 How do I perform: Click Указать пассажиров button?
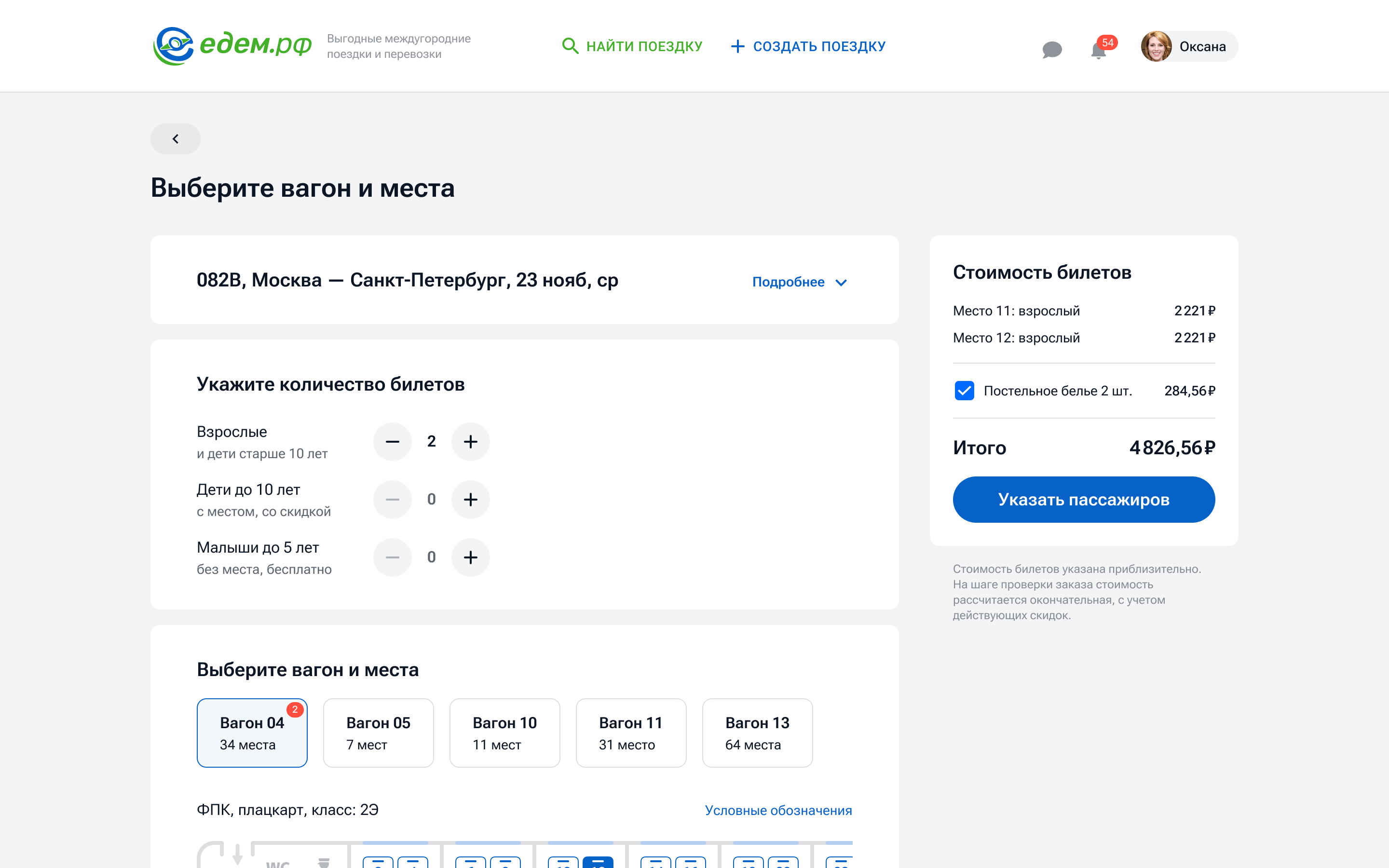pyautogui.click(x=1084, y=500)
